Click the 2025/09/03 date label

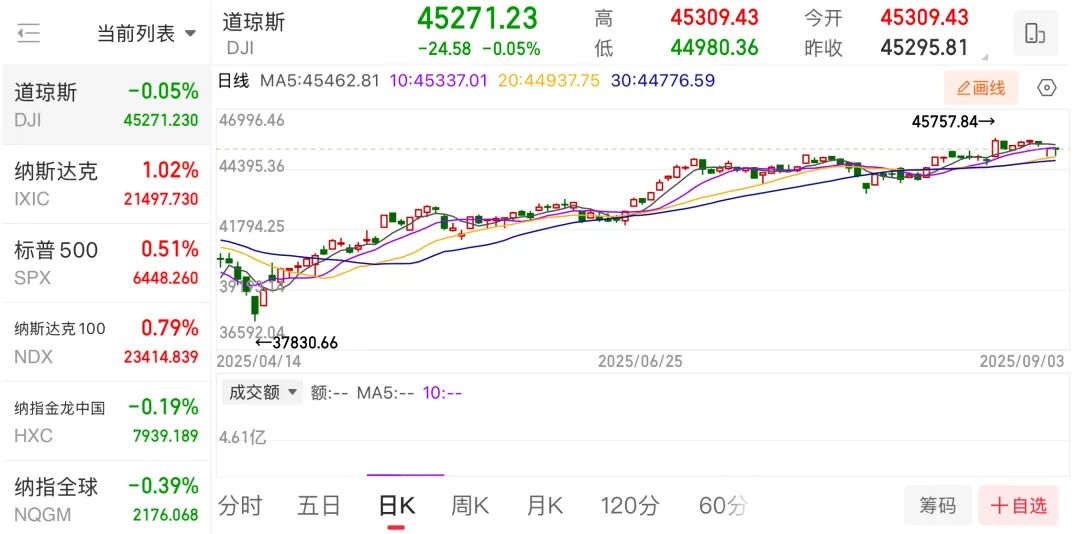click(1022, 361)
